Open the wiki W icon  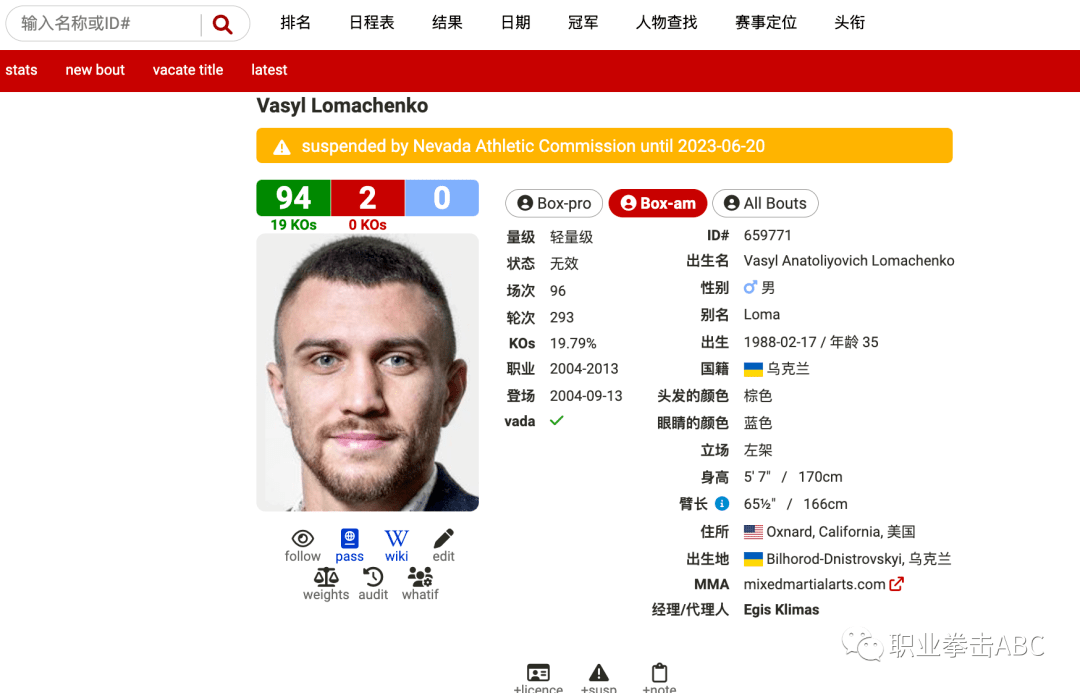point(396,538)
